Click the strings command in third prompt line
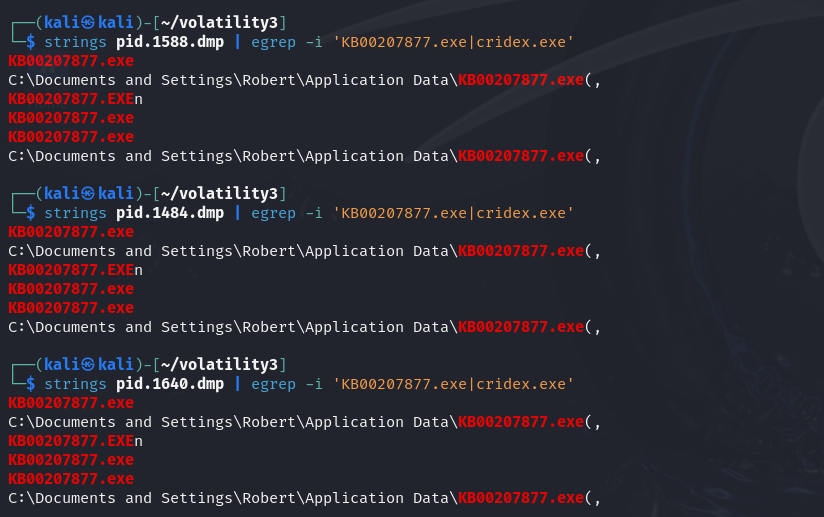Image resolution: width=824 pixels, height=517 pixels. click(x=75, y=384)
